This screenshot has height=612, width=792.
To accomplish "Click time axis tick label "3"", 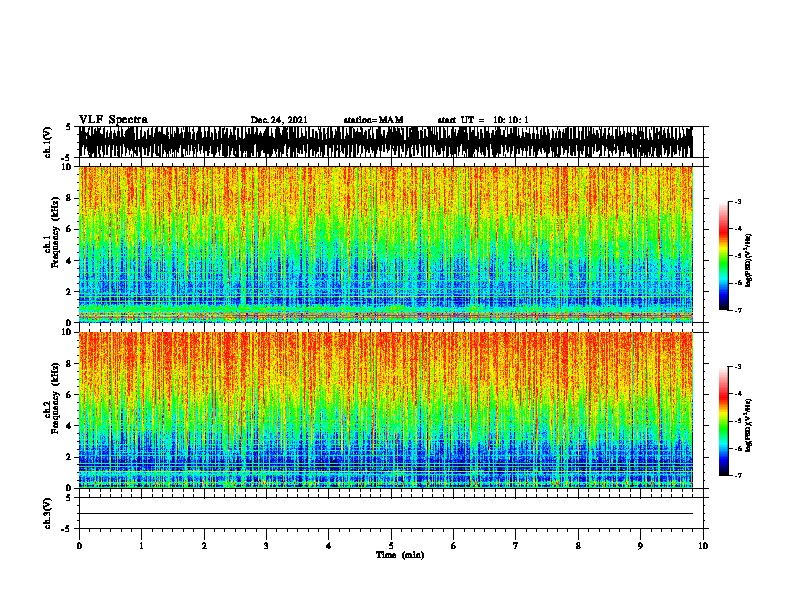I will [x=266, y=545].
